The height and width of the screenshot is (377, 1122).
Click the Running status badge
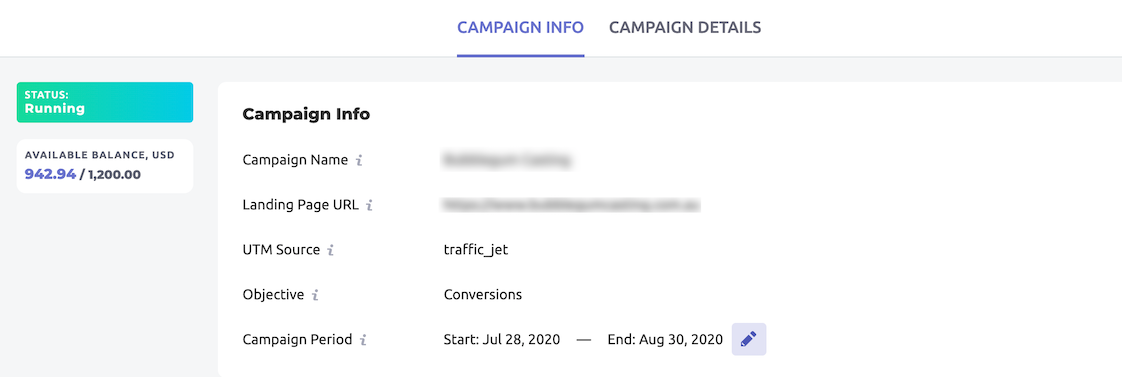[105, 102]
